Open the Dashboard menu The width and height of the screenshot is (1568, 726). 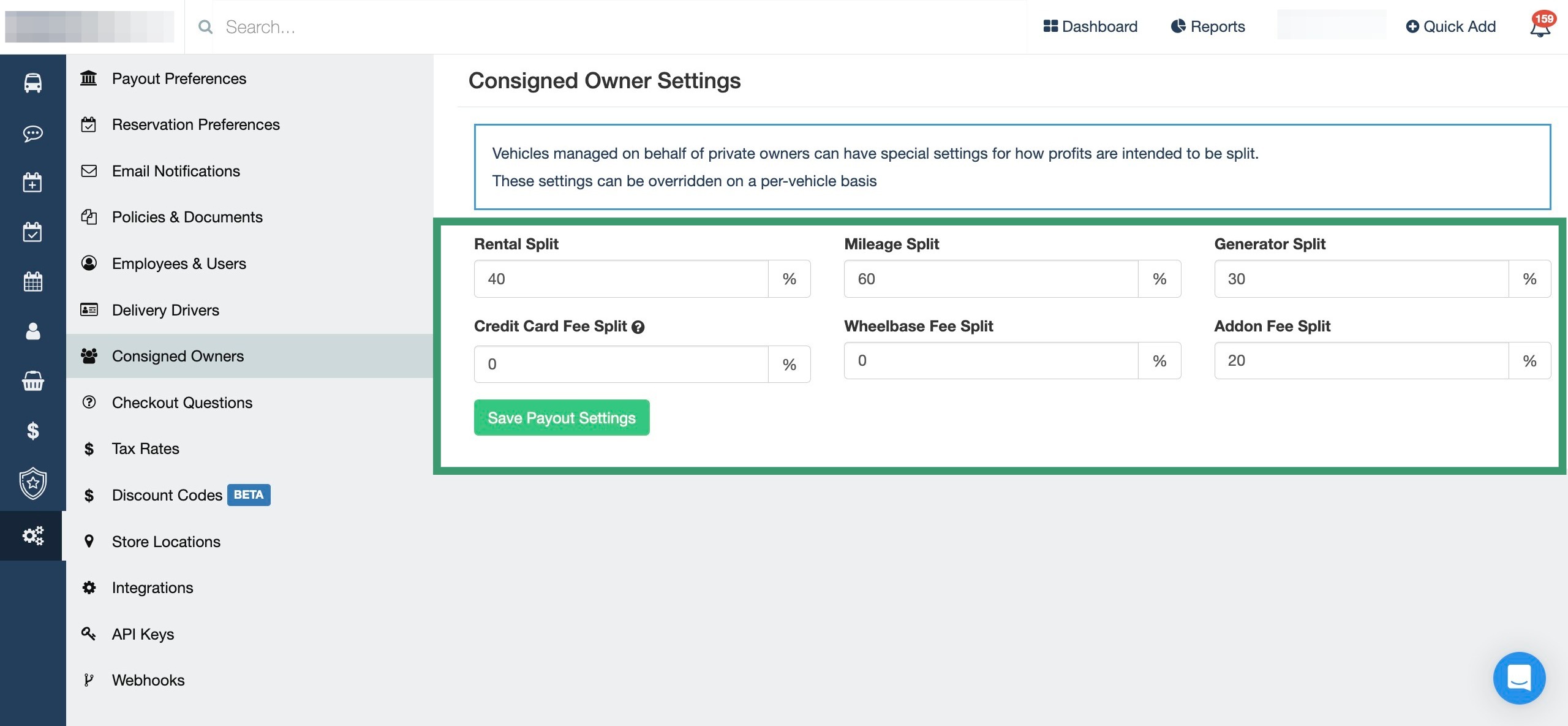point(1090,26)
